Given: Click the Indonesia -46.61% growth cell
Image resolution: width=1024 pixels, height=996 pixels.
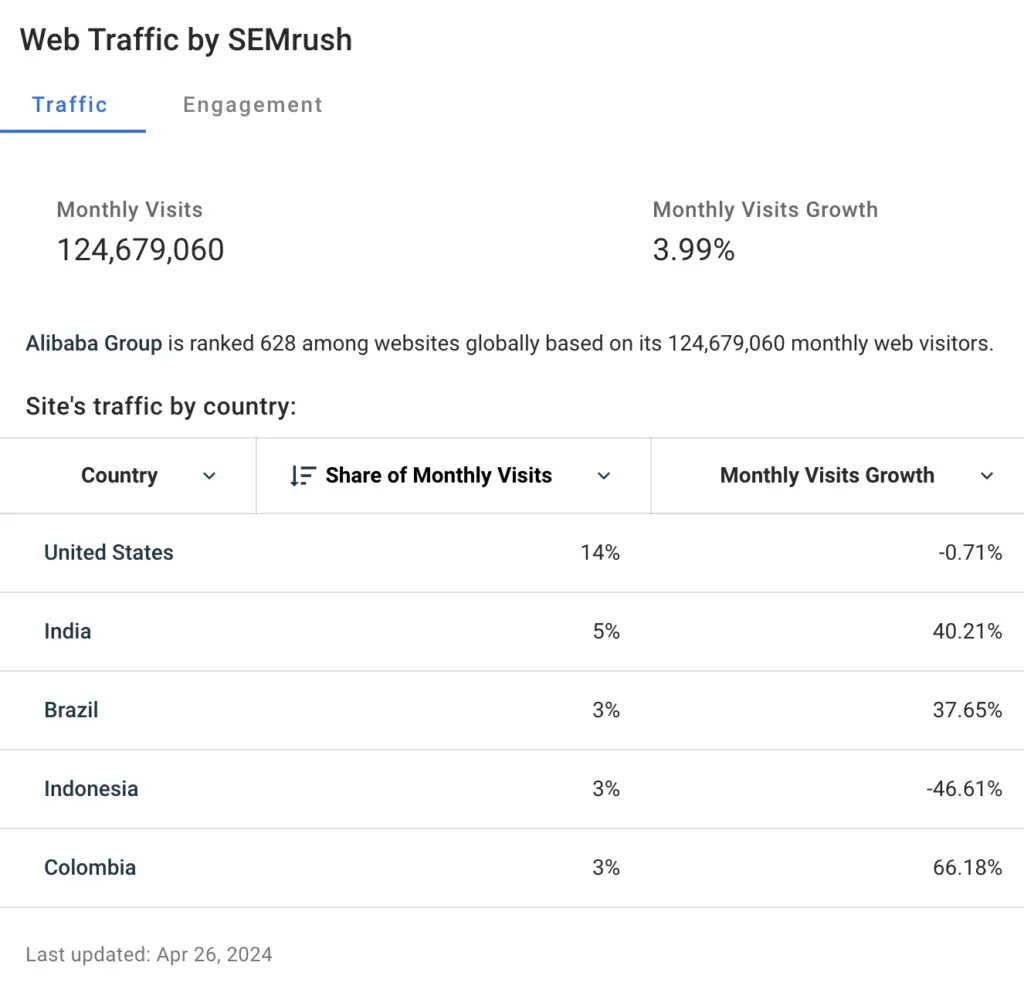Looking at the screenshot, I should click(x=964, y=789).
